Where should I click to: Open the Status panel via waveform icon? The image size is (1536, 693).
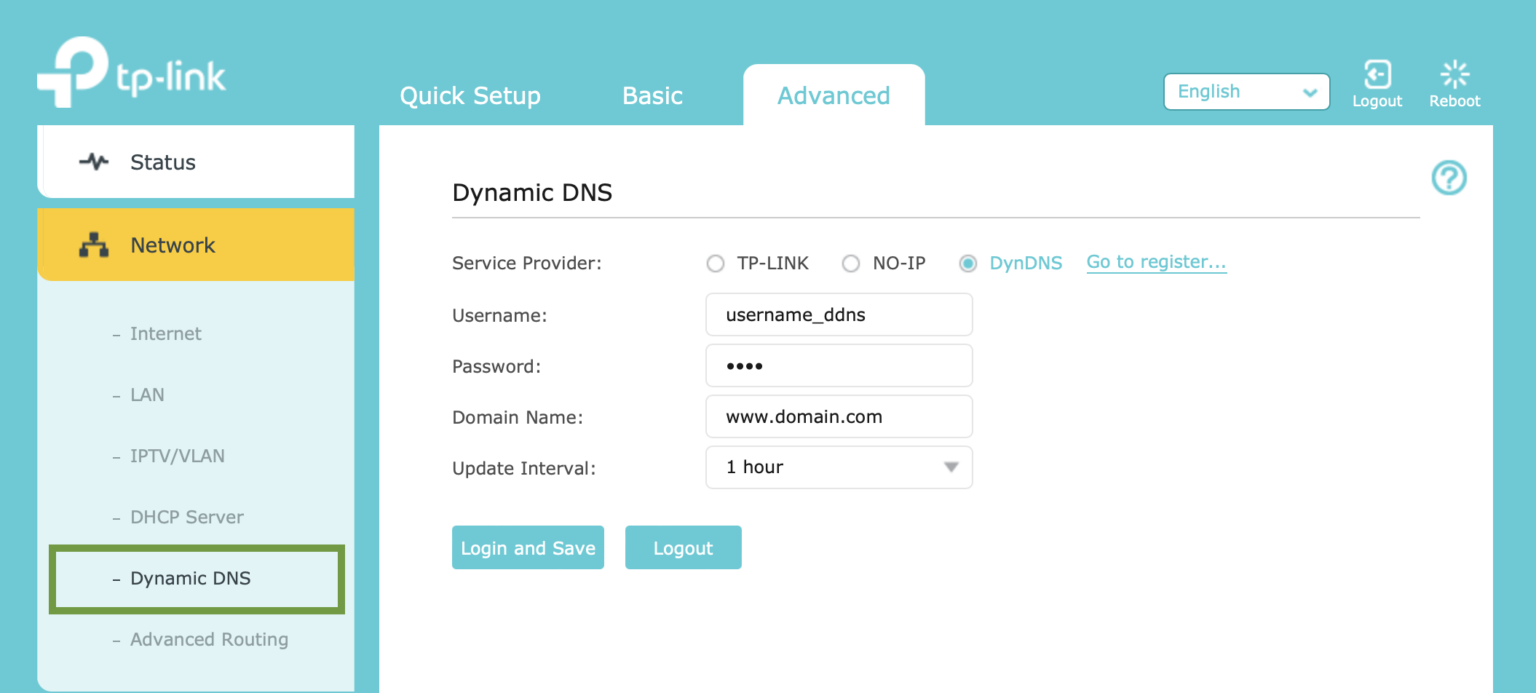92,162
